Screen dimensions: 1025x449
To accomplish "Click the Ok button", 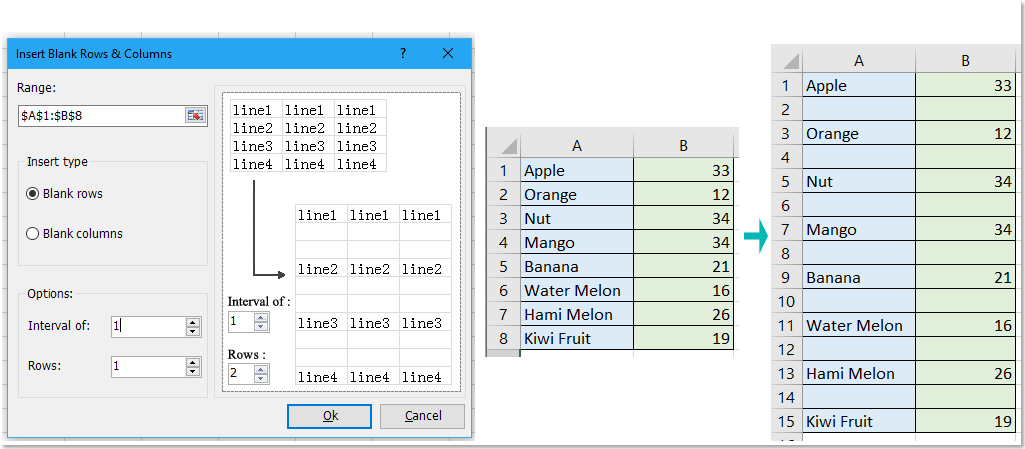I will click(329, 416).
